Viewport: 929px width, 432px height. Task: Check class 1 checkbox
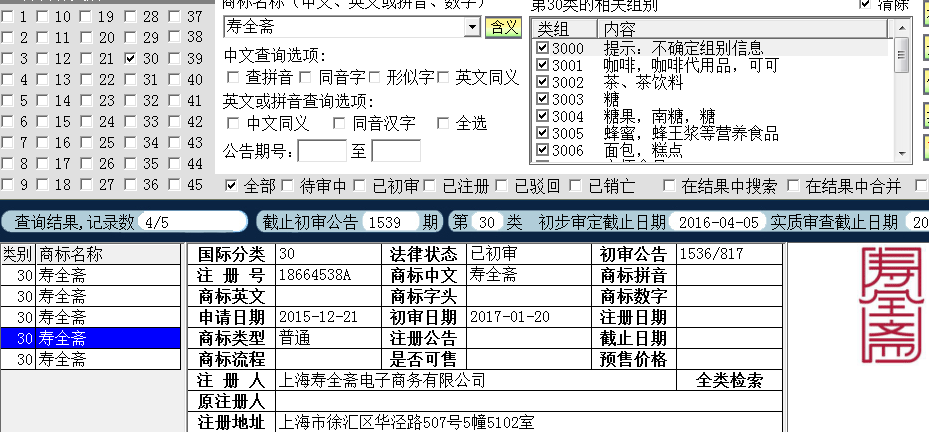pos(7,17)
